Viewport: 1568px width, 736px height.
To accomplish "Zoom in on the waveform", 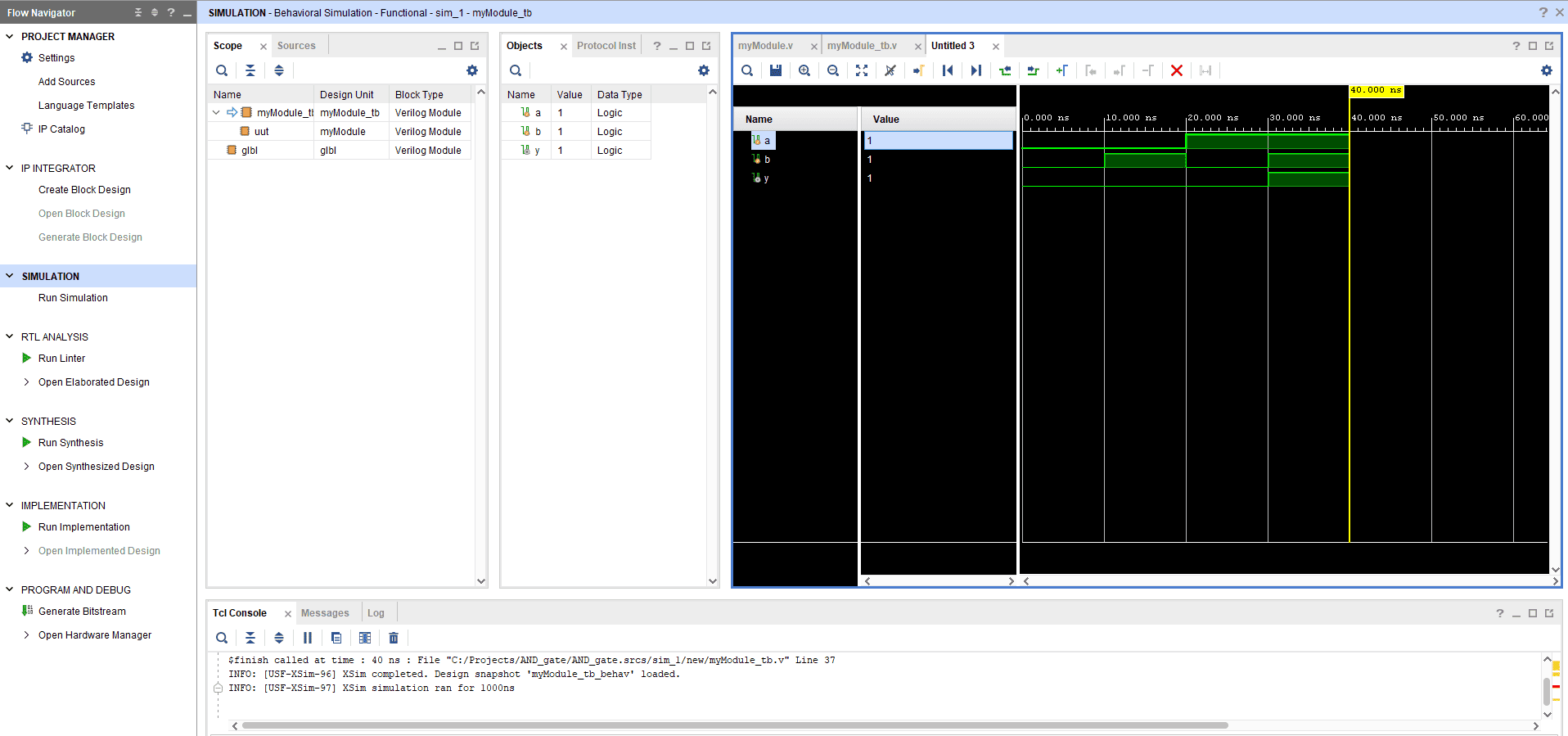I will (x=804, y=70).
